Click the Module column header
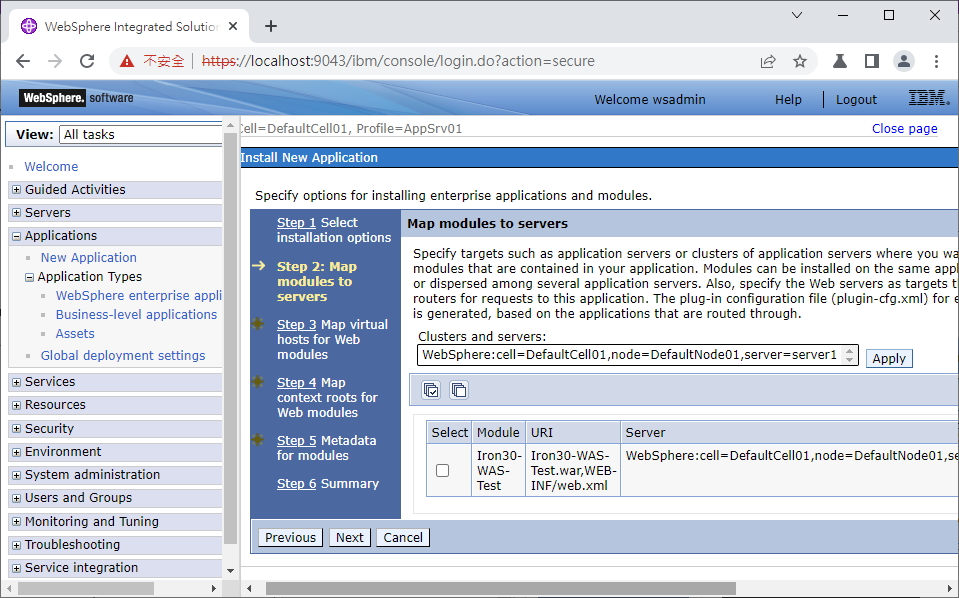The width and height of the screenshot is (959, 598). point(498,432)
